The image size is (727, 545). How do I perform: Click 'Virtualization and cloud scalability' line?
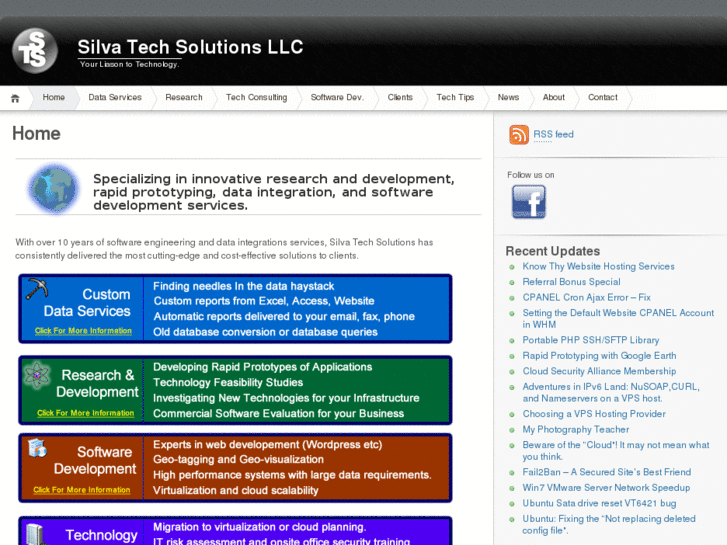point(236,490)
